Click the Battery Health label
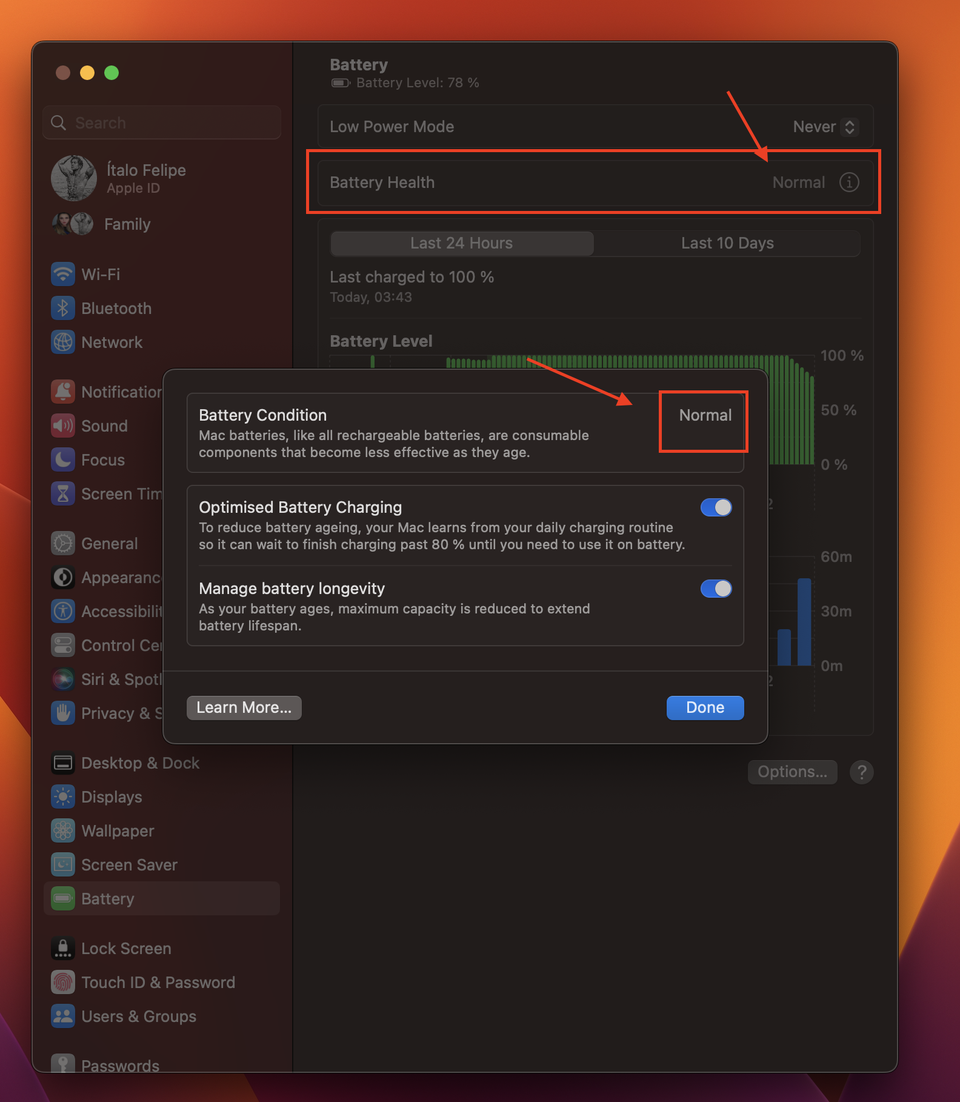 [382, 183]
